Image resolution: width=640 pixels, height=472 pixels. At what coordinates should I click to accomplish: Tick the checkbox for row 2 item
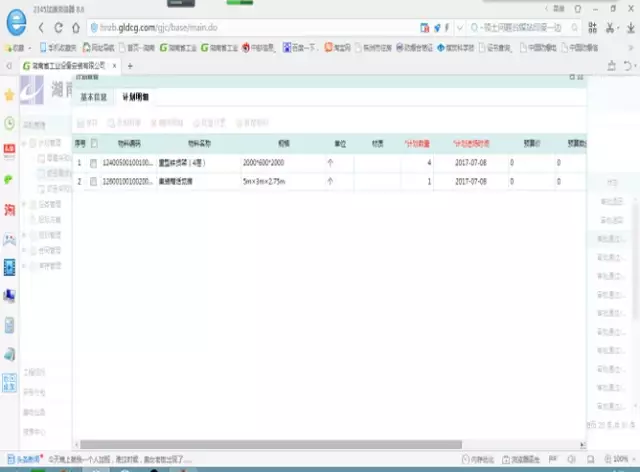click(x=94, y=182)
